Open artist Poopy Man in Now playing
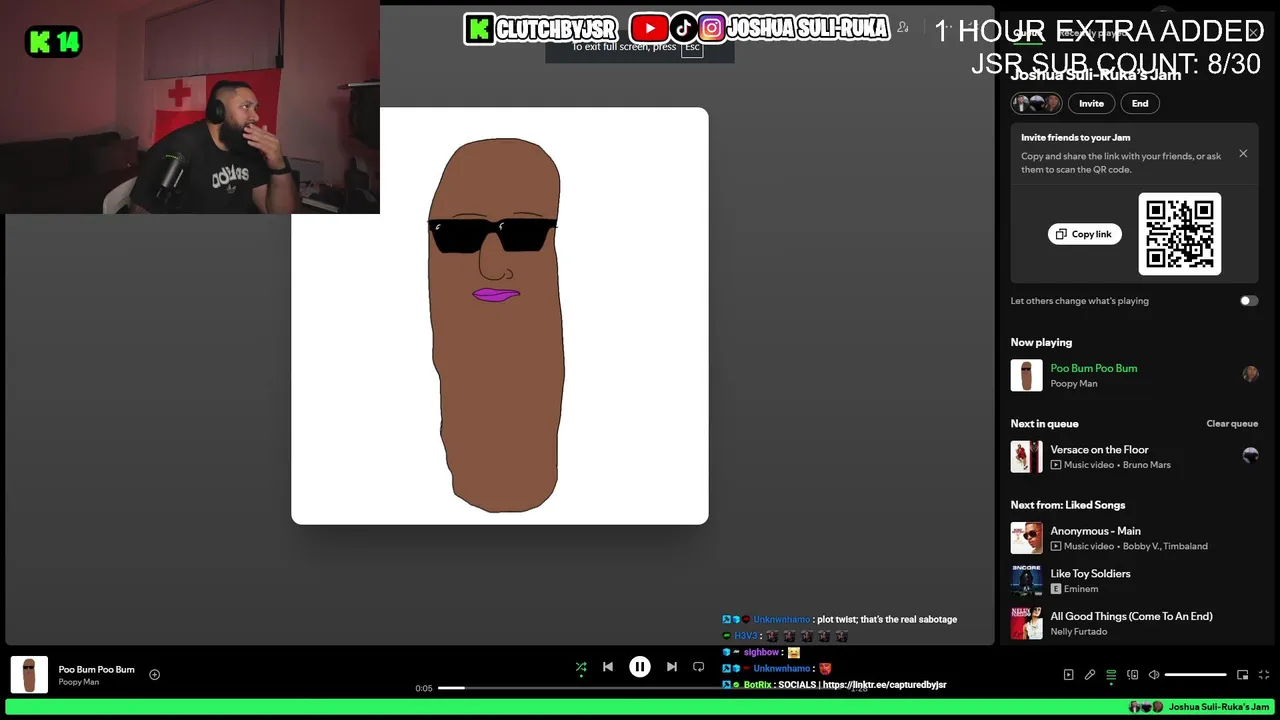The image size is (1280, 720). (x=1074, y=384)
